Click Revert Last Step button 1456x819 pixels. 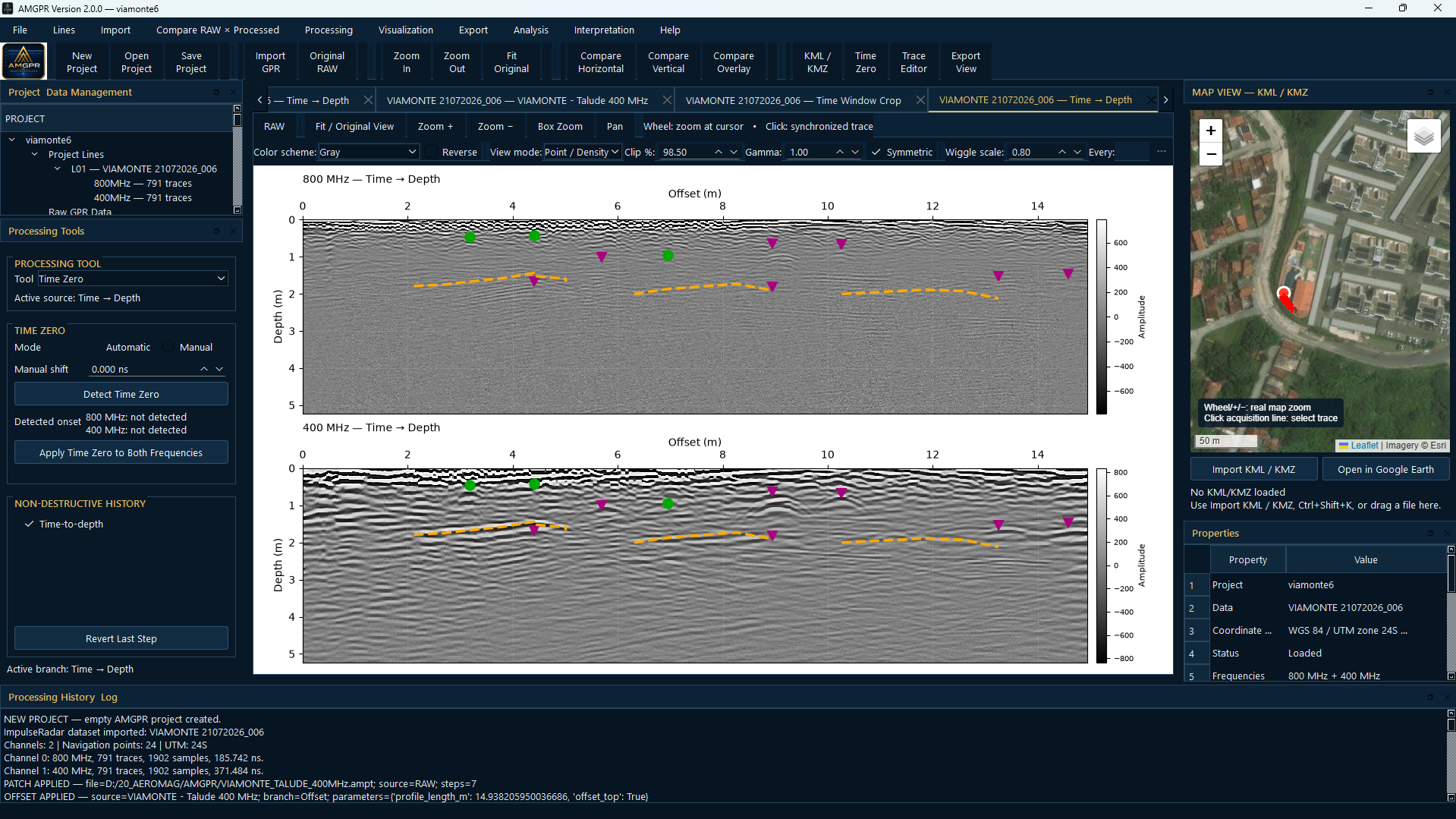pyautogui.click(x=121, y=638)
